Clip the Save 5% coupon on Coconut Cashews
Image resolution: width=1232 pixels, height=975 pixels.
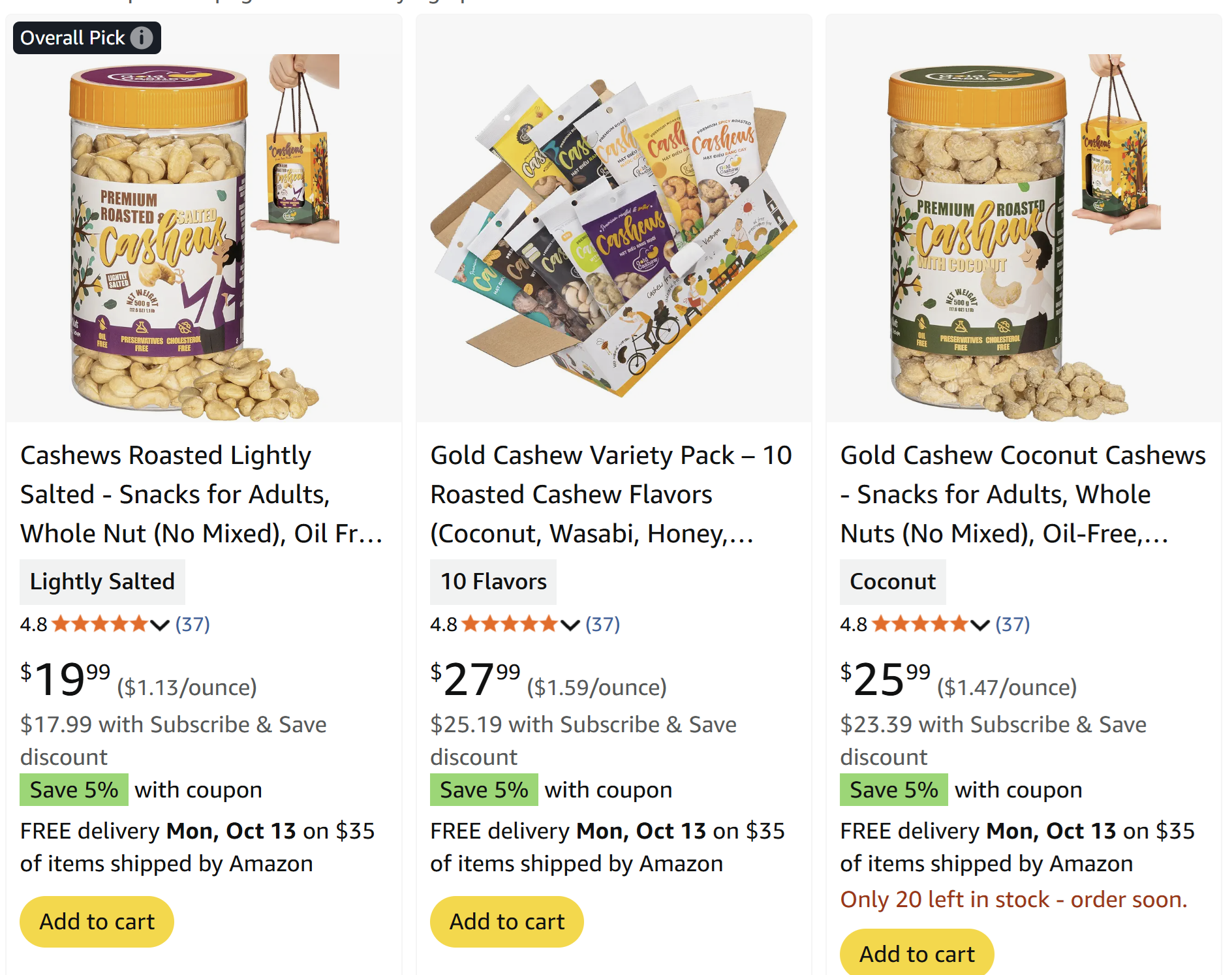click(894, 790)
